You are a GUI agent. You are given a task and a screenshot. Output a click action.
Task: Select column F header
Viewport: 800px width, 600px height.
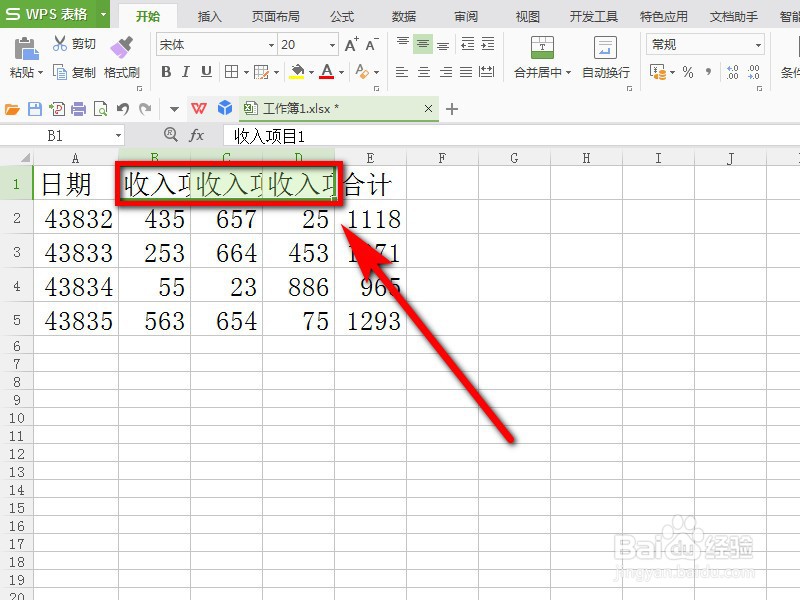point(442,158)
